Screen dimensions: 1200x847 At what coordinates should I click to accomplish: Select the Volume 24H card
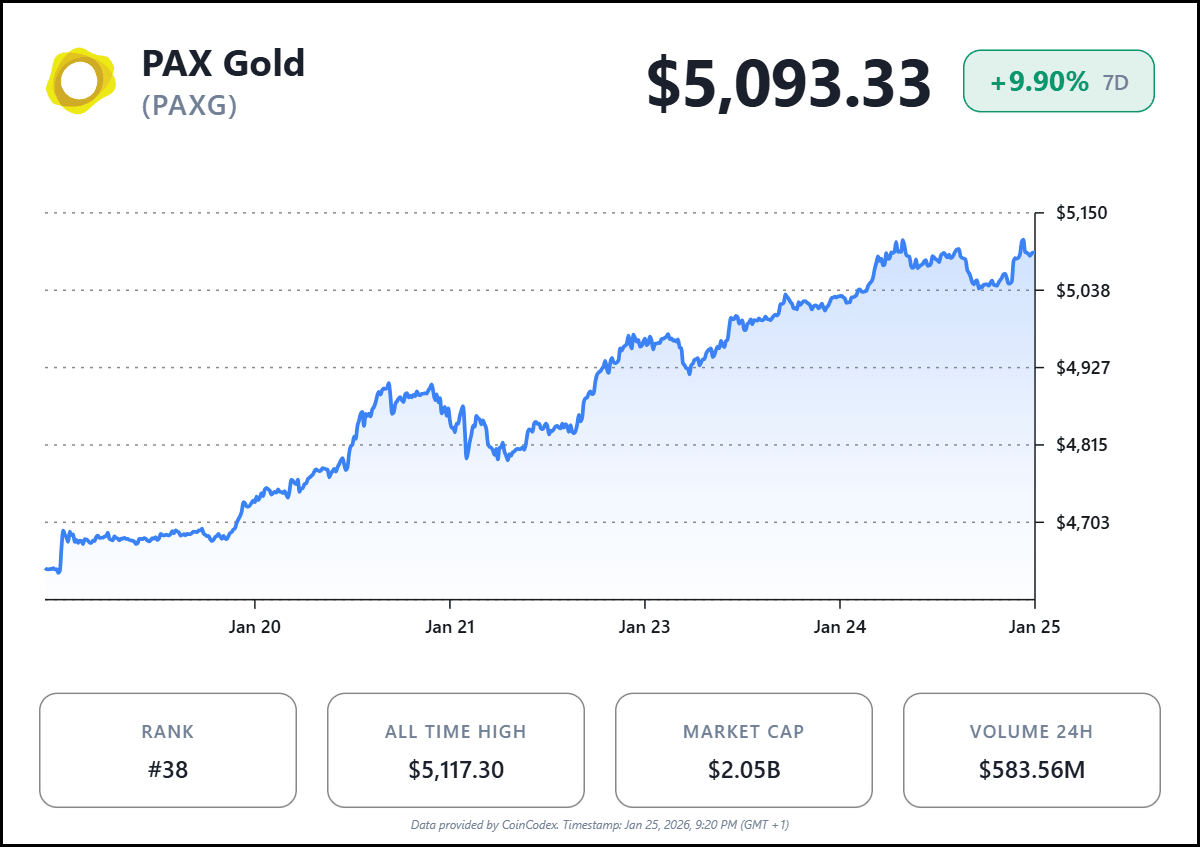[x=1031, y=750]
